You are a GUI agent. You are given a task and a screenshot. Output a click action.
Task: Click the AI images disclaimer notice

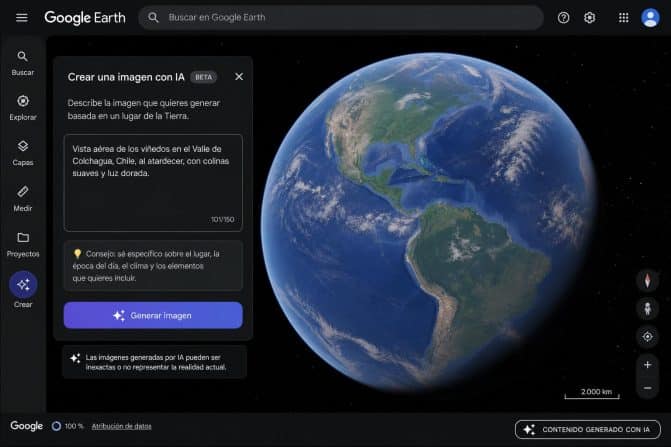point(154,362)
